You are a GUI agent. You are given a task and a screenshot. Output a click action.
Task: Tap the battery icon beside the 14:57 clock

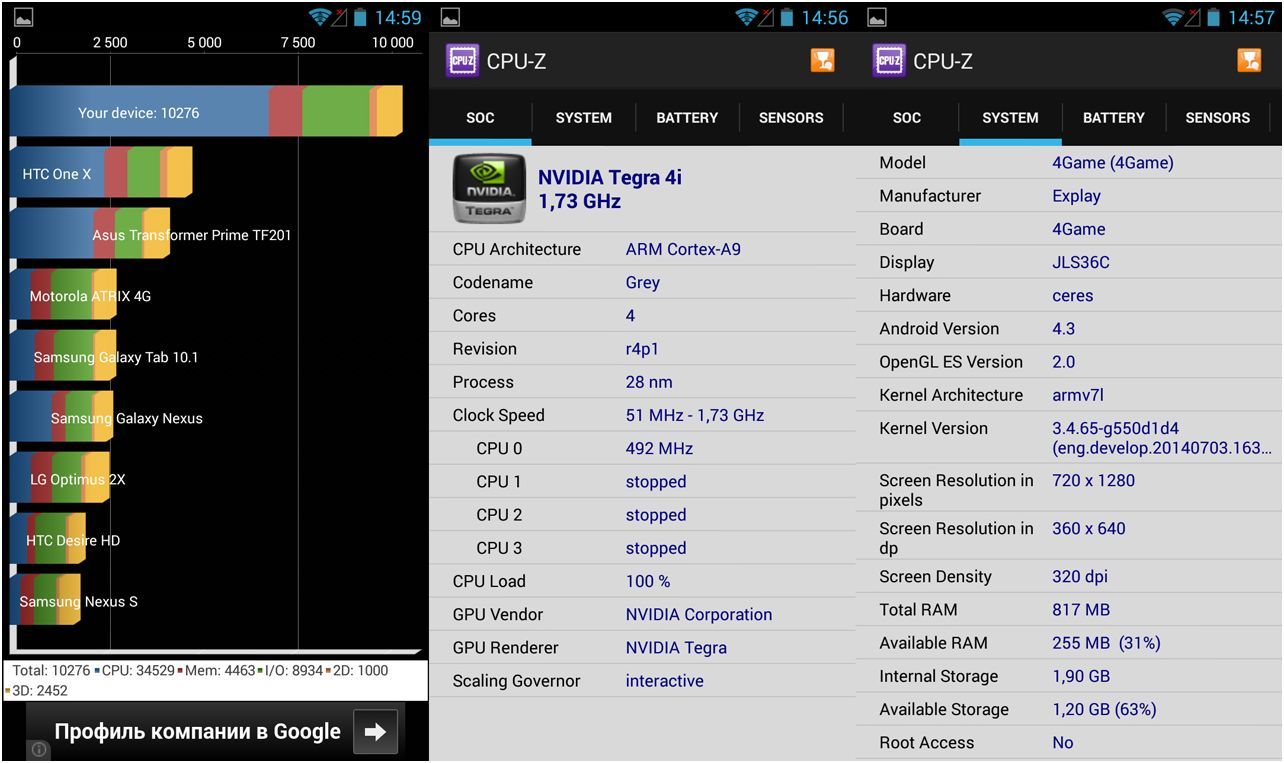(1213, 17)
